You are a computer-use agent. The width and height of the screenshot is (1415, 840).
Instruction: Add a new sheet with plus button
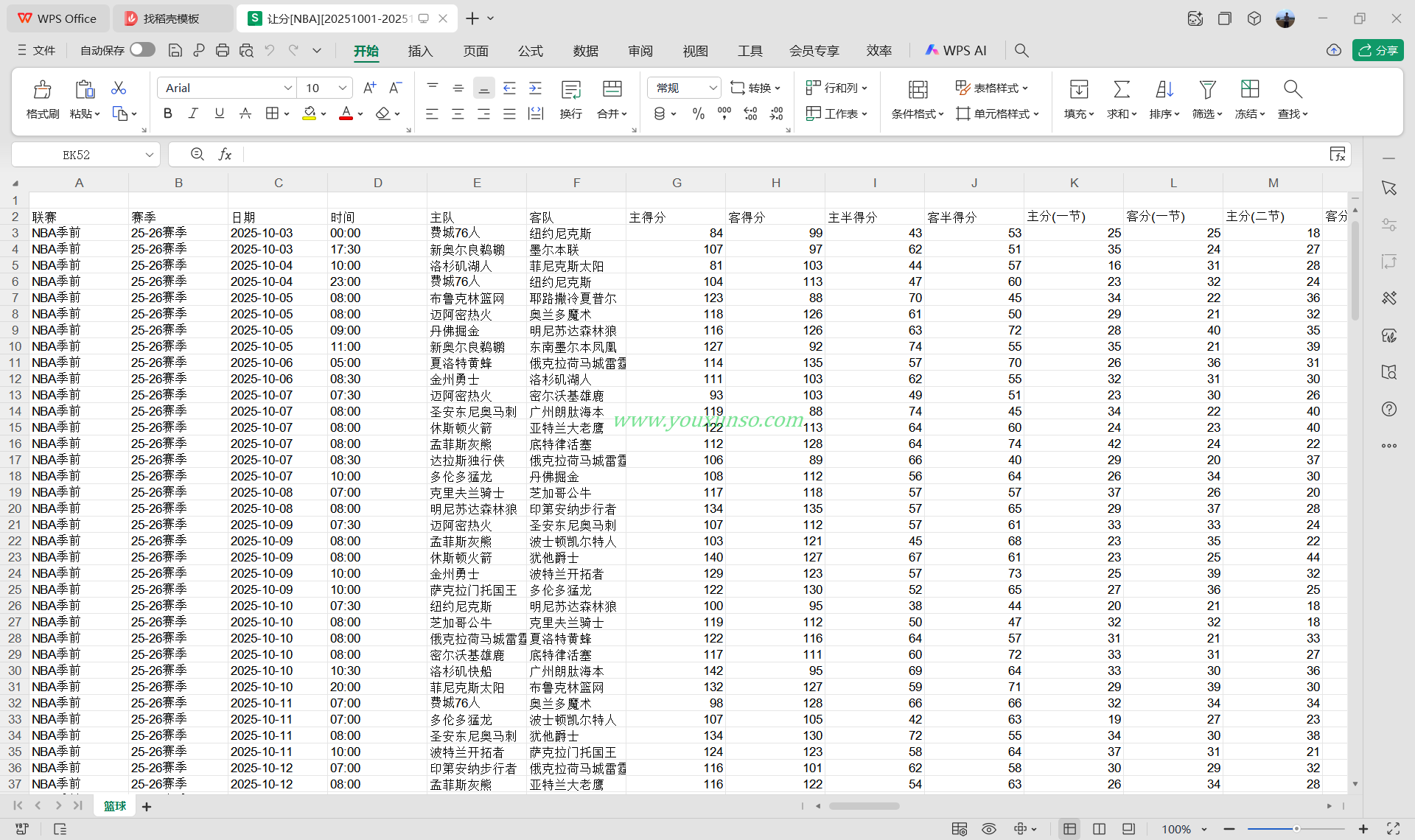[147, 806]
